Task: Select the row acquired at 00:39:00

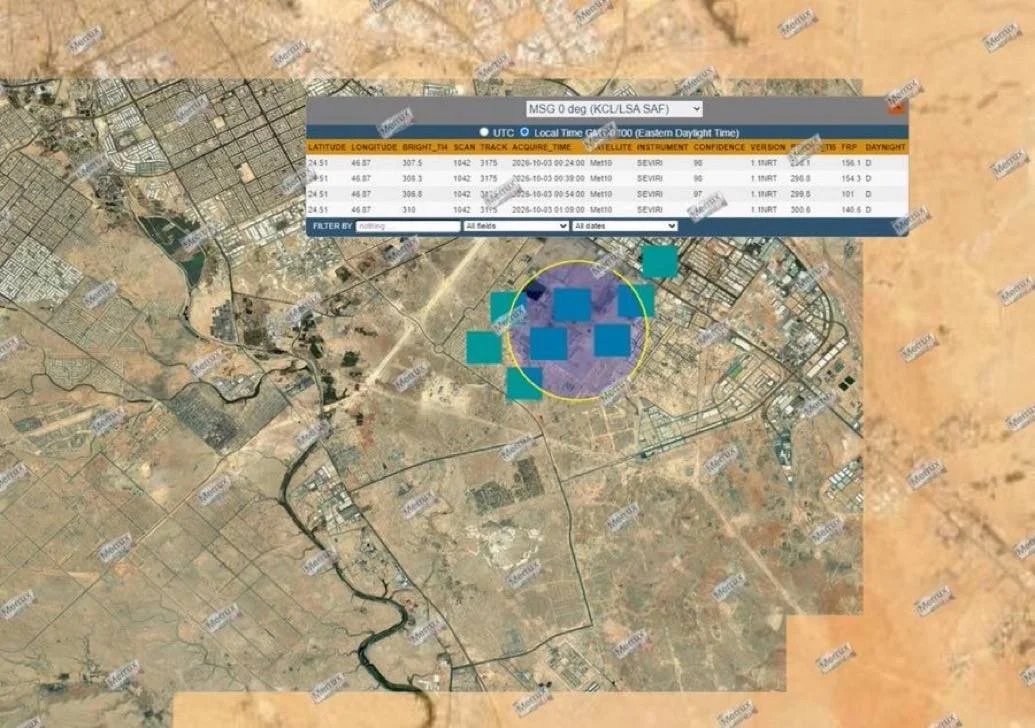Action: pyautogui.click(x=607, y=178)
